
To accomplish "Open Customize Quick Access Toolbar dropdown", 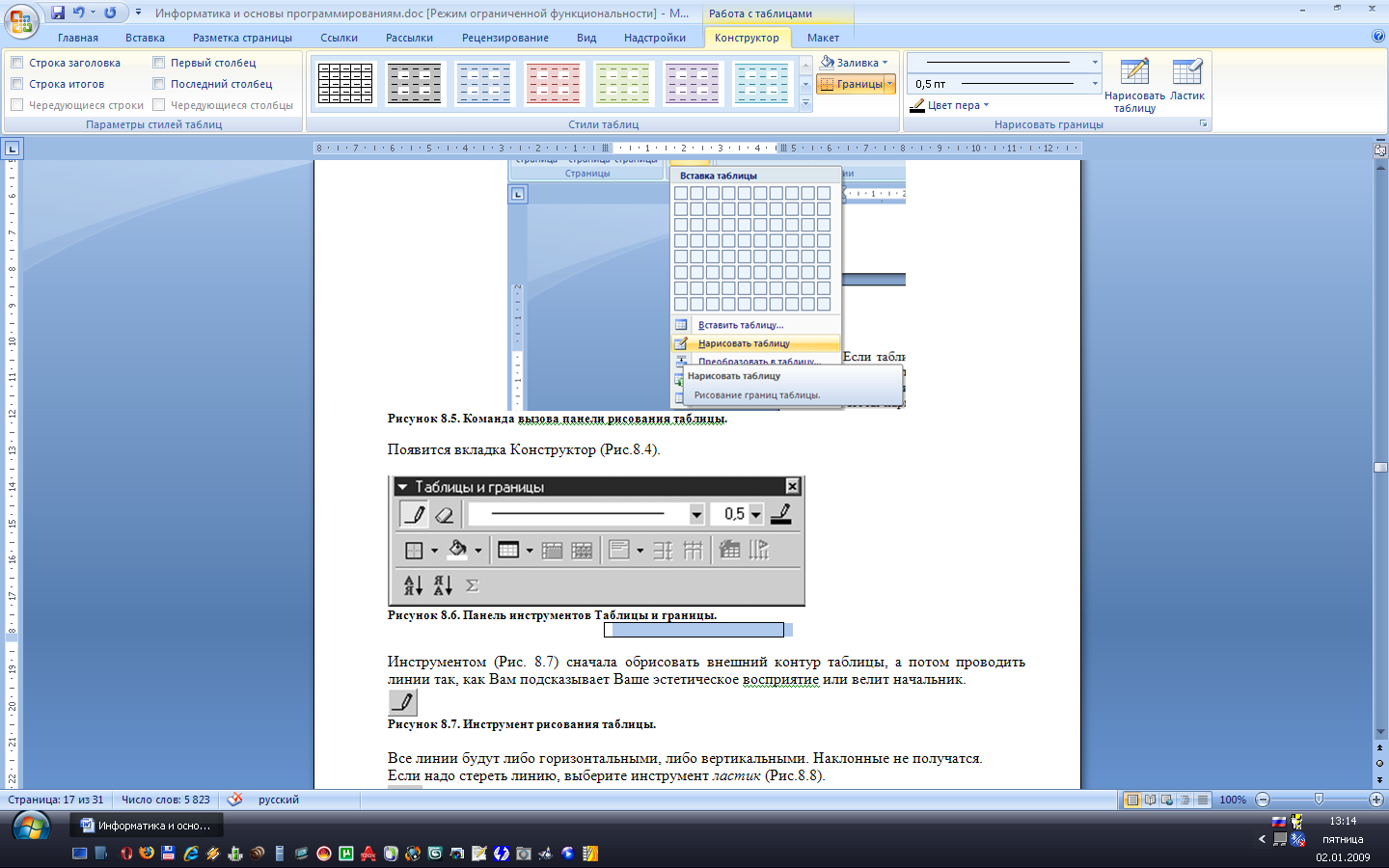I will point(138,13).
